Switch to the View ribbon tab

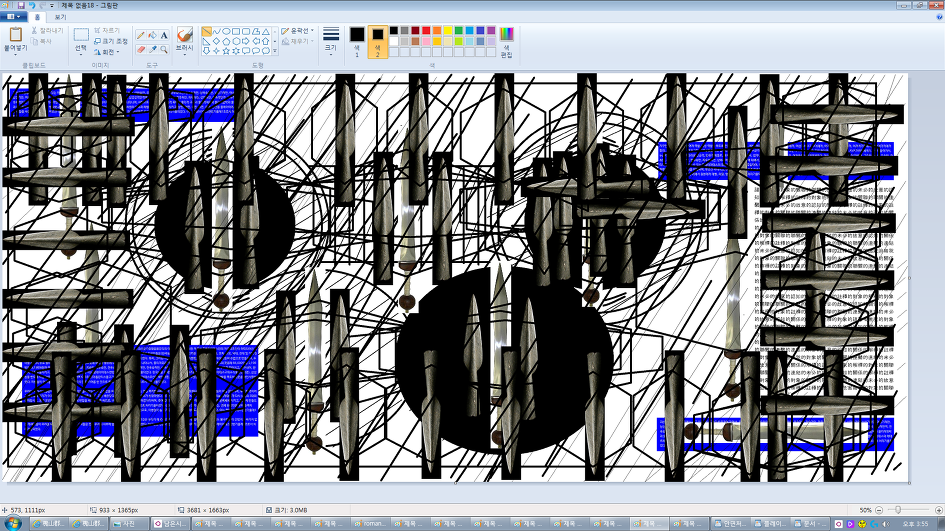point(60,17)
